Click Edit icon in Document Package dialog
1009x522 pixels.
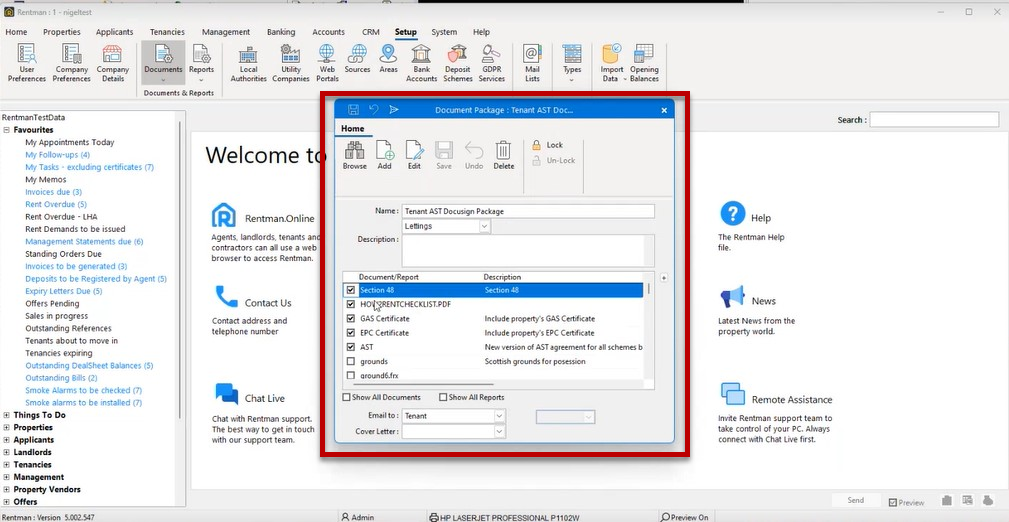(414, 155)
